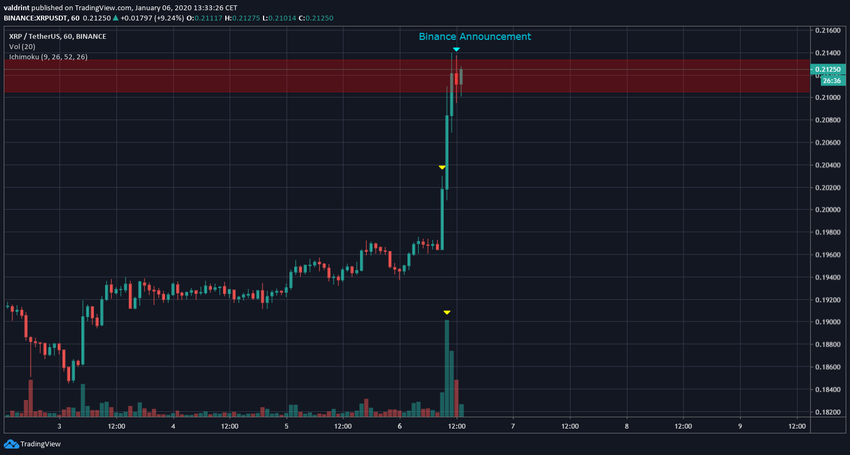Click the 0.19200 price axis label
The height and width of the screenshot is (455, 850).
click(x=828, y=300)
